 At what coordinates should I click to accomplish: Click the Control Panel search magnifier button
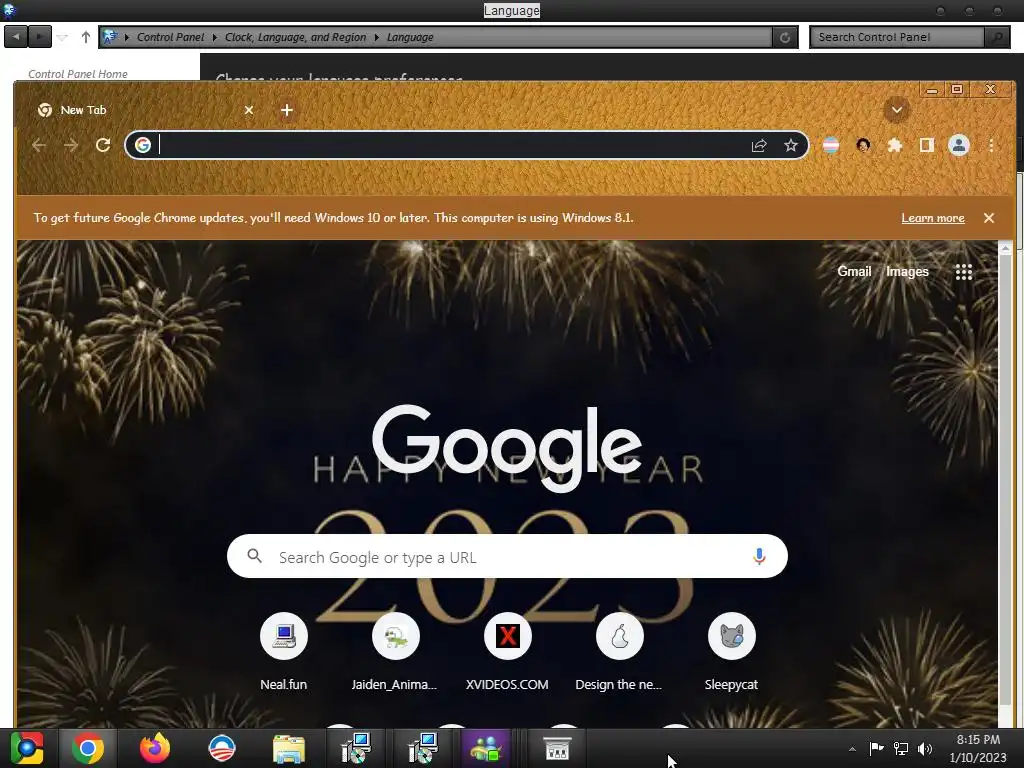click(x=997, y=37)
